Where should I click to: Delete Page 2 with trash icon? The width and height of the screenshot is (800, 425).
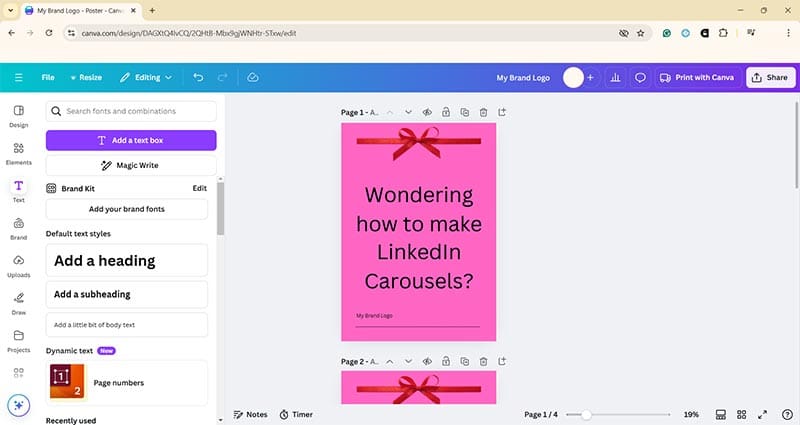pyautogui.click(x=483, y=361)
